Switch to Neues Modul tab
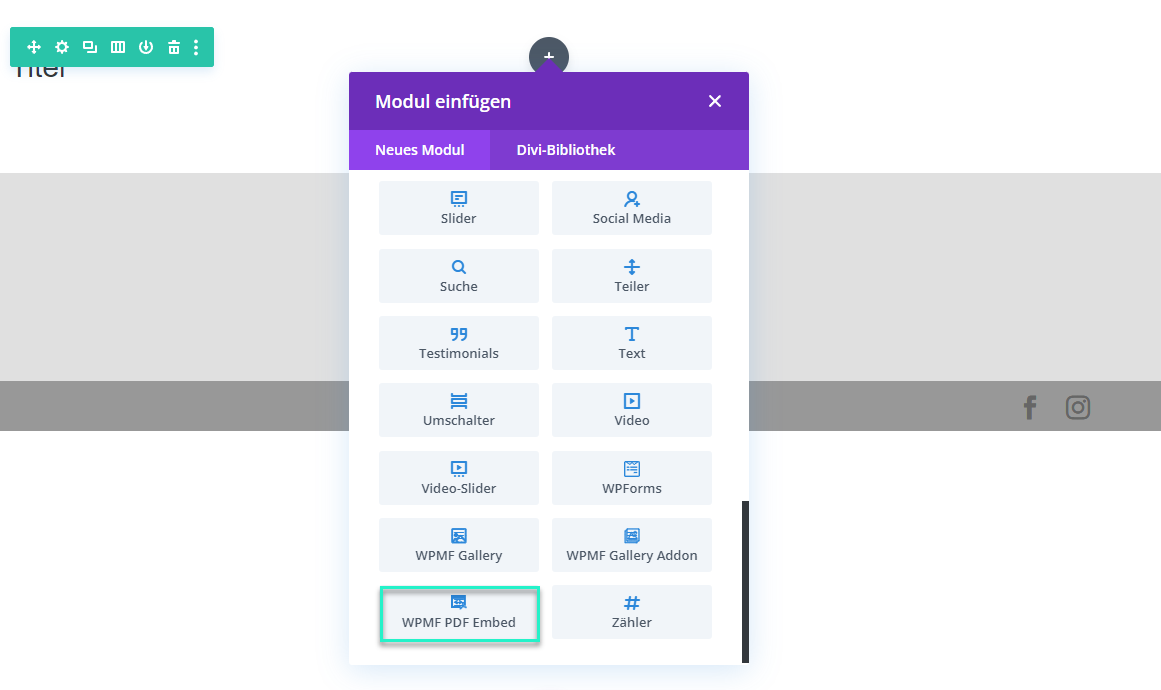Screen dimensions: 1161x690 pos(420,150)
